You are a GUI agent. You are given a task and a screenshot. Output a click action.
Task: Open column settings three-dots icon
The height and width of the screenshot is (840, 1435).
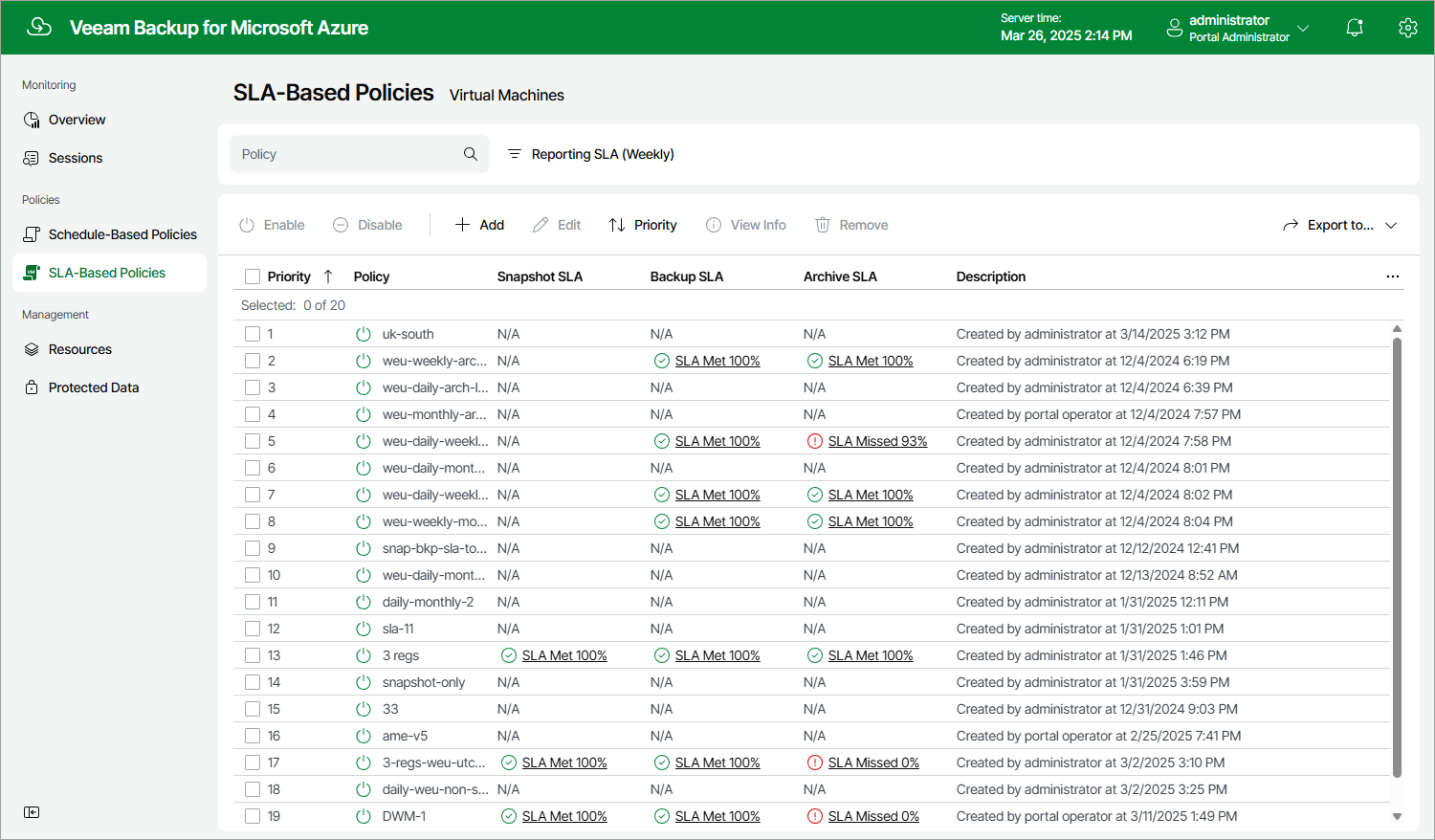point(1392,276)
